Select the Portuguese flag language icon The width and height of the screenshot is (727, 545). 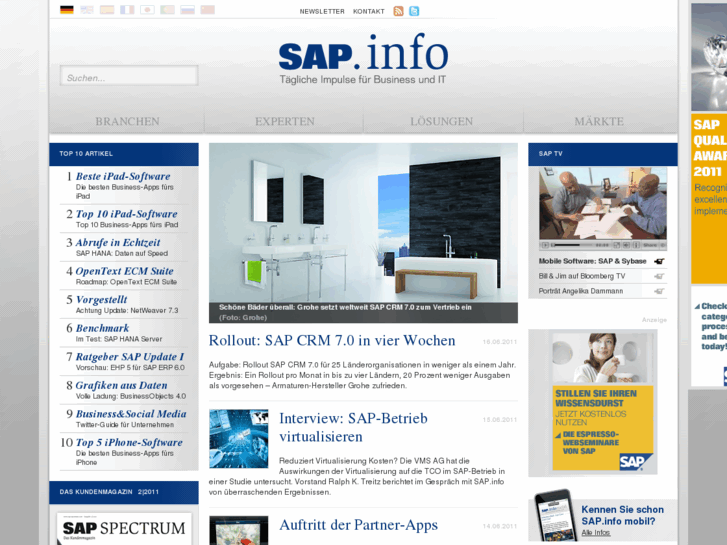167,10
